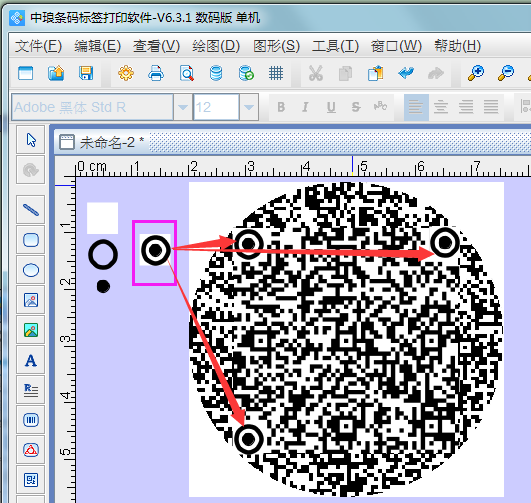Click the cut scissors icon
The image size is (531, 503).
[316, 73]
